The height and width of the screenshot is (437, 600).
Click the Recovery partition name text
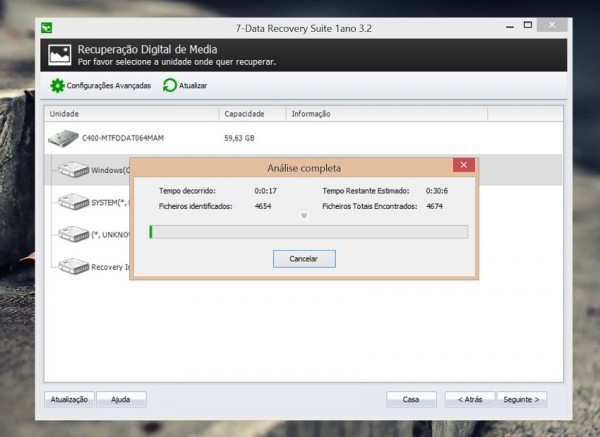pyautogui.click(x=110, y=267)
